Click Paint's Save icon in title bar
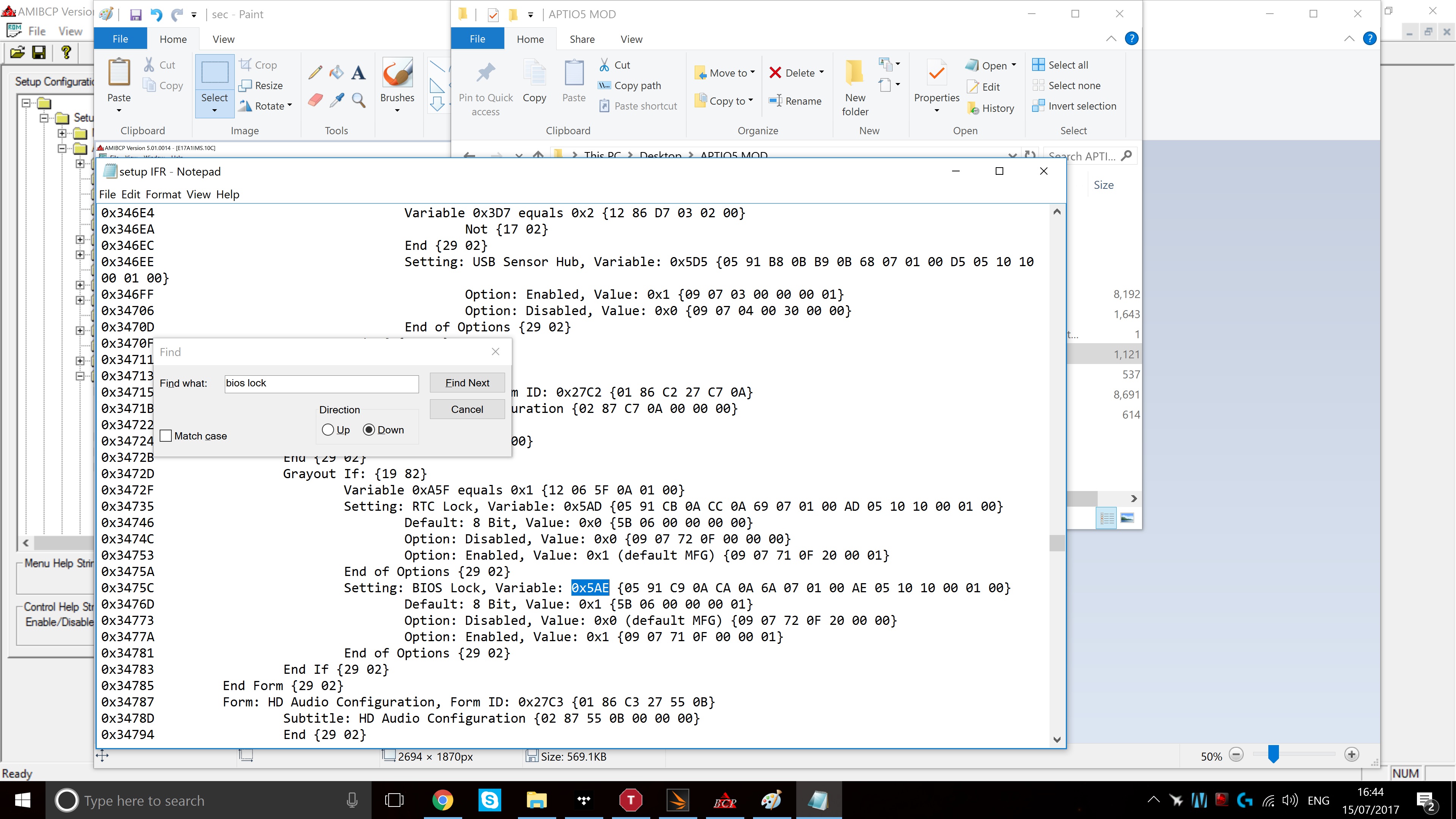The height and width of the screenshot is (819, 1456). coord(136,15)
